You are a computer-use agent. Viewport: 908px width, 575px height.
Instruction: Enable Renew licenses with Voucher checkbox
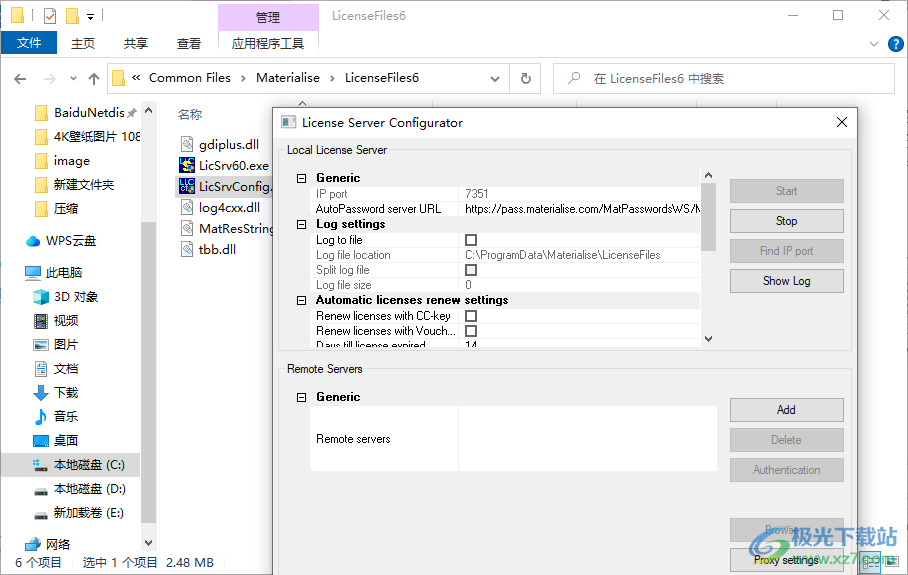[x=471, y=331]
